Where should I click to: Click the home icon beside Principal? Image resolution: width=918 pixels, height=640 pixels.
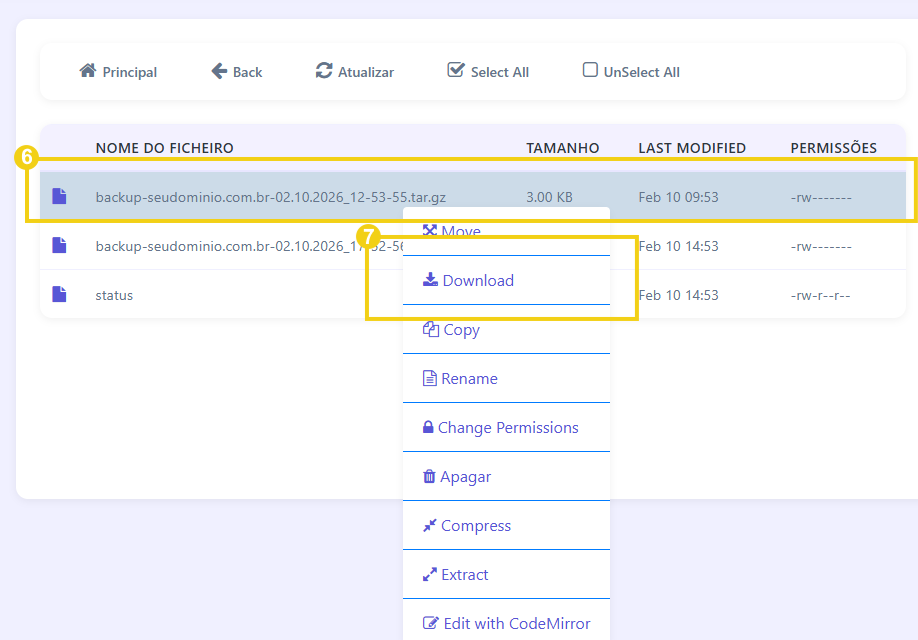click(86, 71)
